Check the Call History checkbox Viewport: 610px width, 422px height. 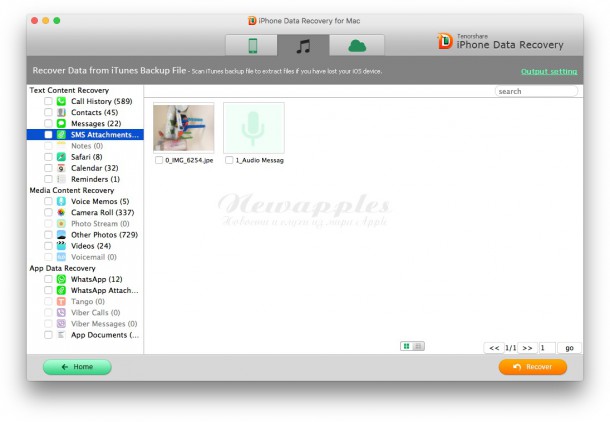click(48, 102)
